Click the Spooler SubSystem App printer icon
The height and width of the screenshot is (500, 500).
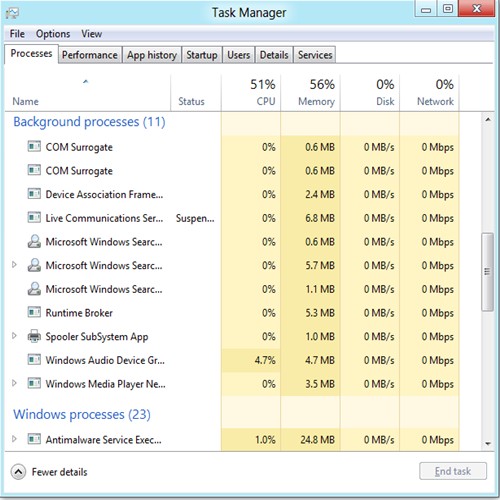pyautogui.click(x=34, y=336)
